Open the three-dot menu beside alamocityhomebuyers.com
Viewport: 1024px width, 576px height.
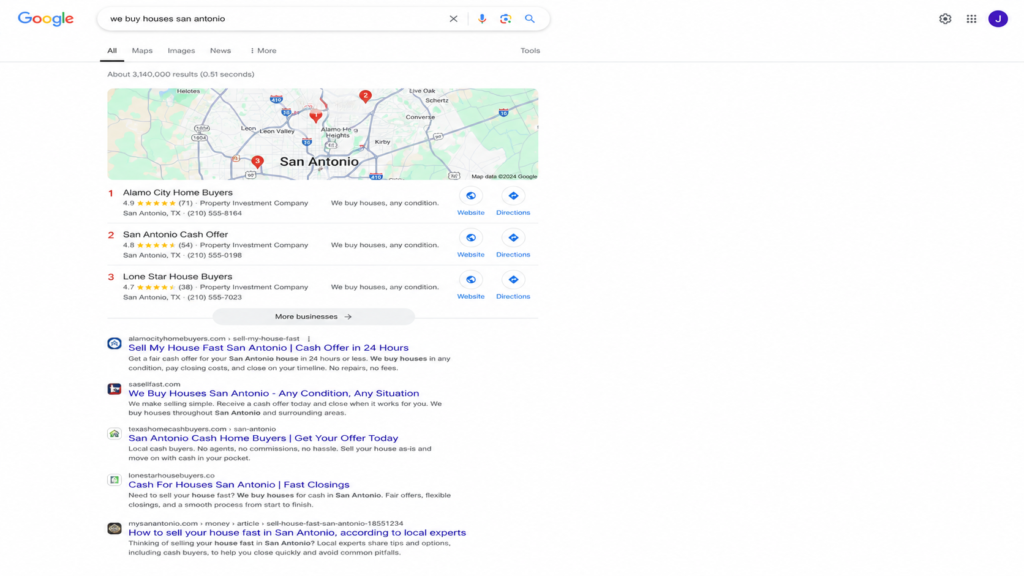click(309, 339)
